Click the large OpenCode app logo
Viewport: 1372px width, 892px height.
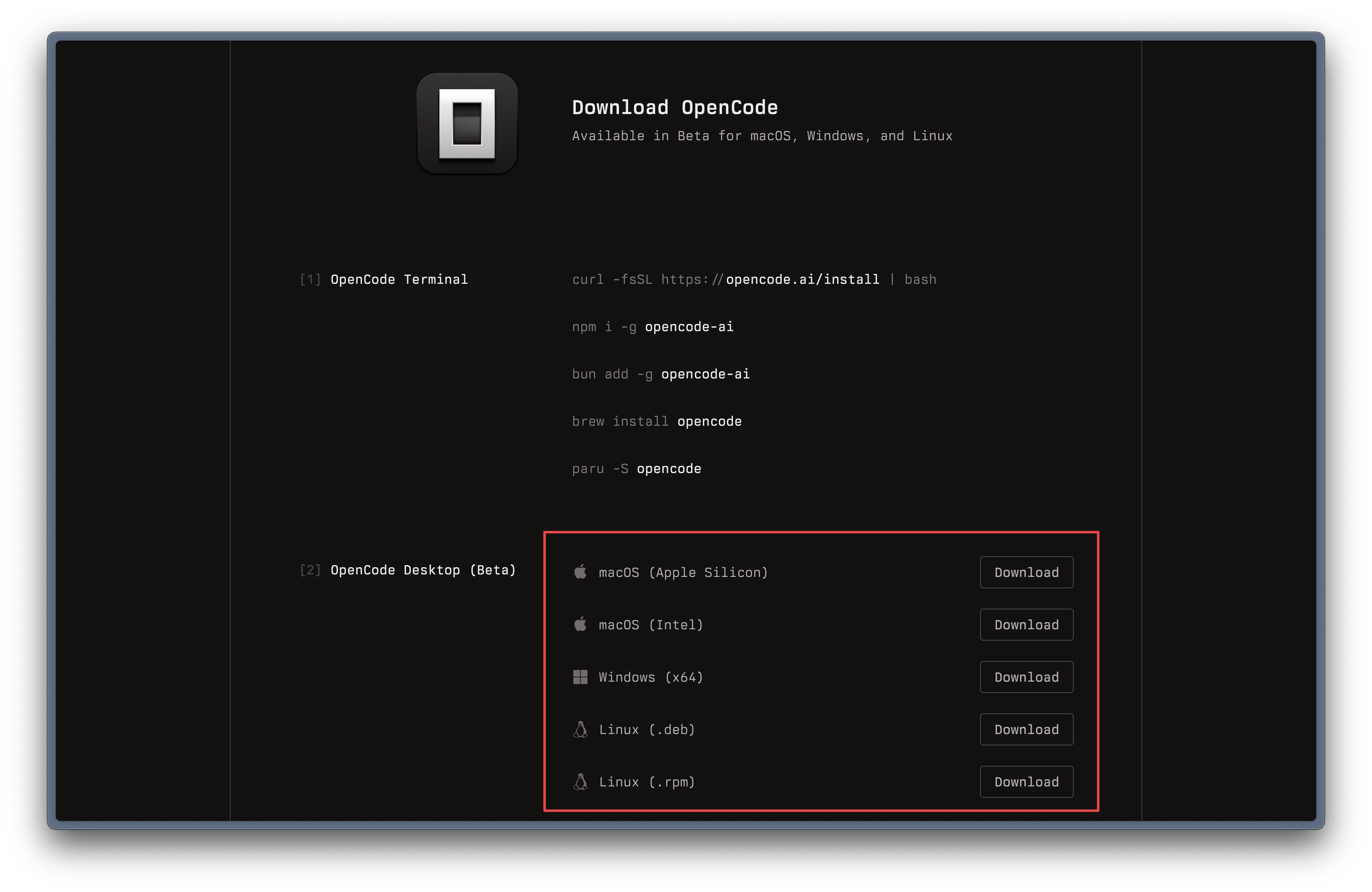pyautogui.click(x=467, y=123)
